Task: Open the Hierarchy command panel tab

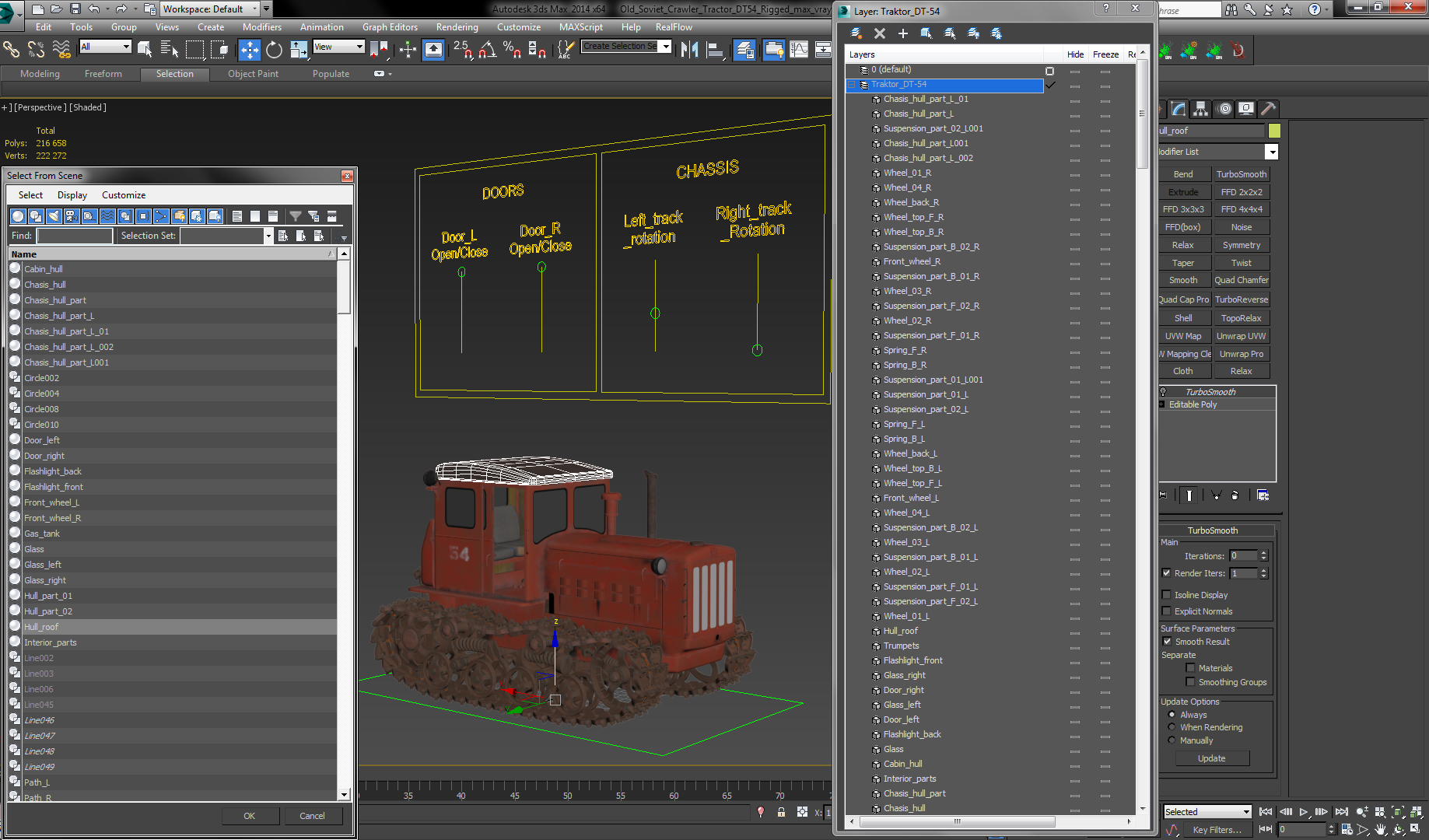Action: tap(1201, 109)
